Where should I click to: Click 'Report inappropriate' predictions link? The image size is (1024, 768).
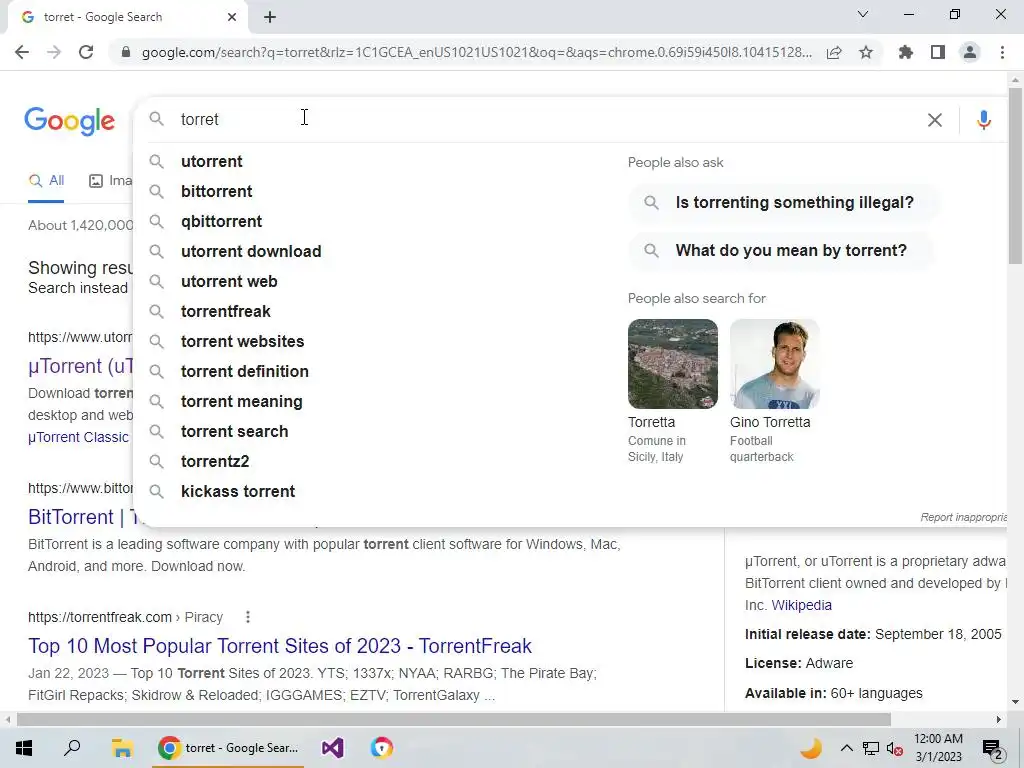click(x=964, y=517)
